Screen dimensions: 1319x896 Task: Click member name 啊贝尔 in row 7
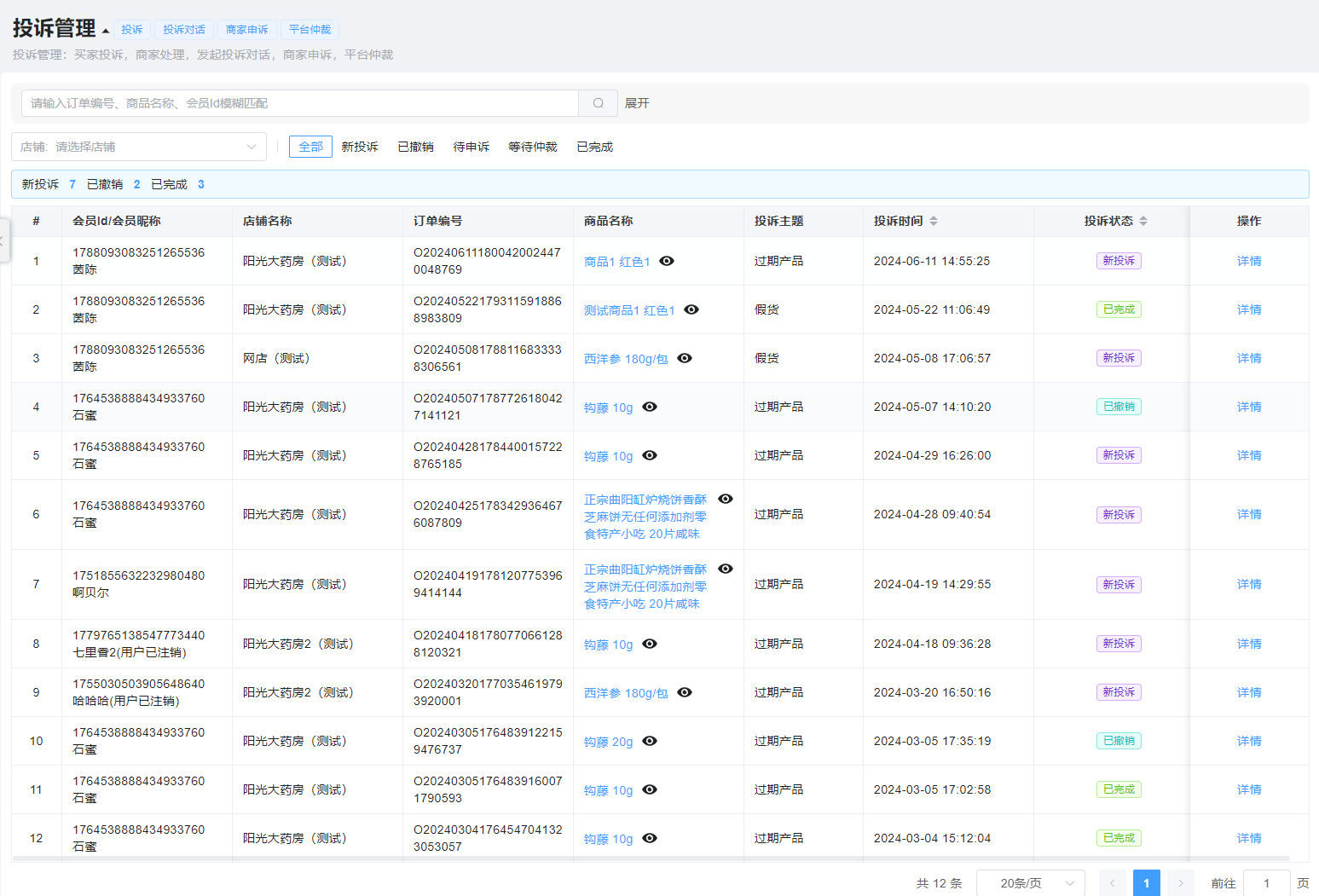point(90,593)
